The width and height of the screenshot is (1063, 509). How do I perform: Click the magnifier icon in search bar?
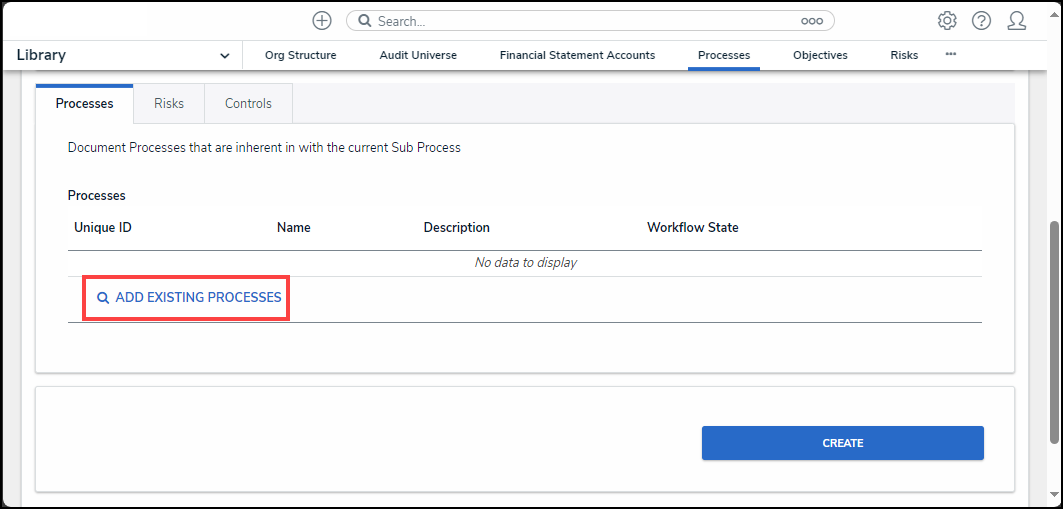(365, 21)
